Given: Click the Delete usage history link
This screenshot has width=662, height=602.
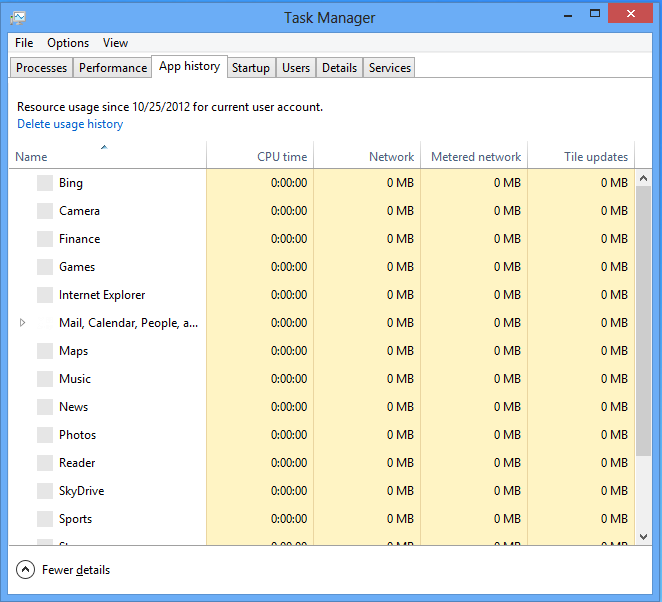Looking at the screenshot, I should 70,124.
